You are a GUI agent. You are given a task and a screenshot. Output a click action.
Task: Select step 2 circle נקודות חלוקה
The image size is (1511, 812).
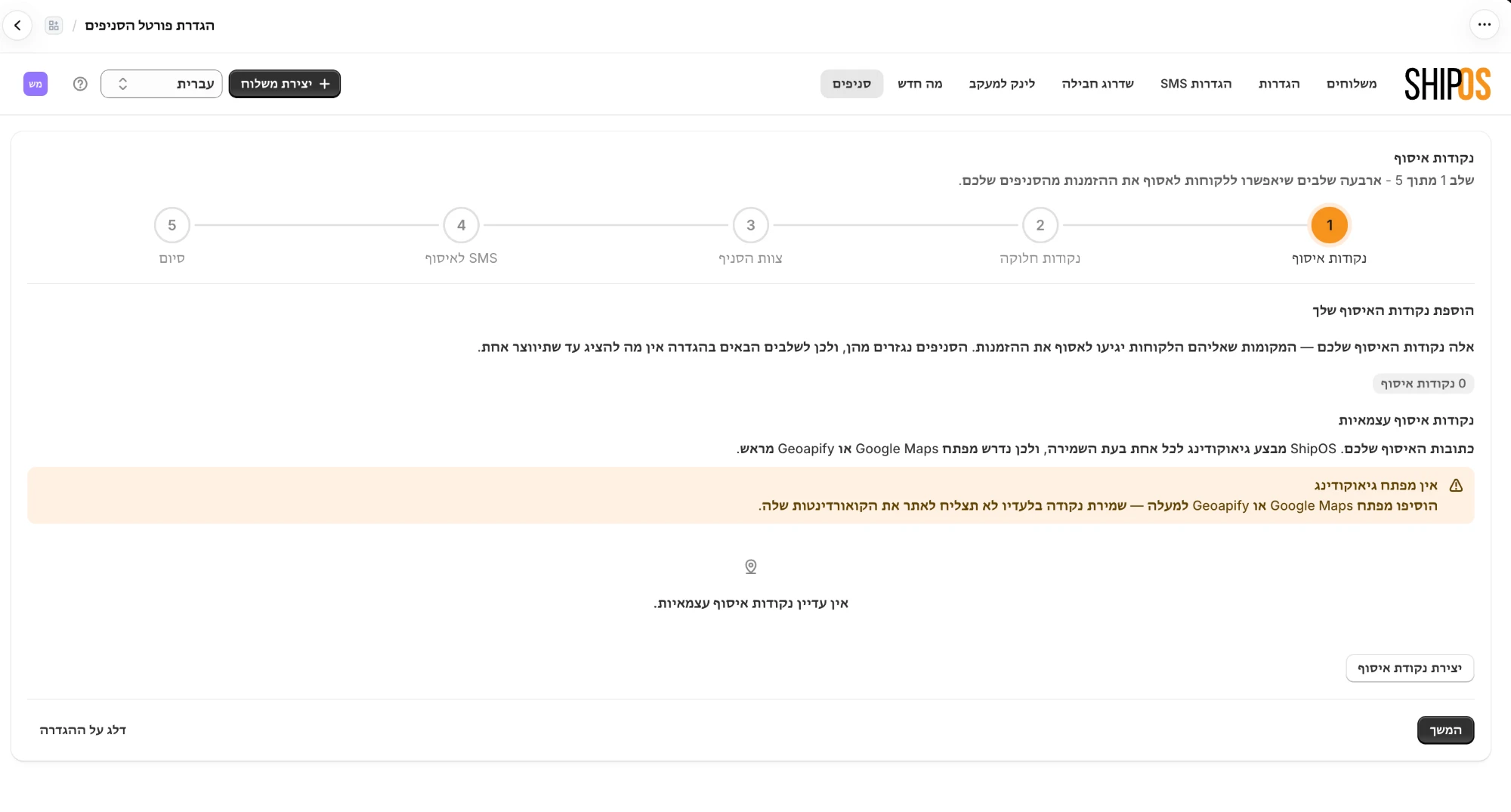click(x=1040, y=225)
